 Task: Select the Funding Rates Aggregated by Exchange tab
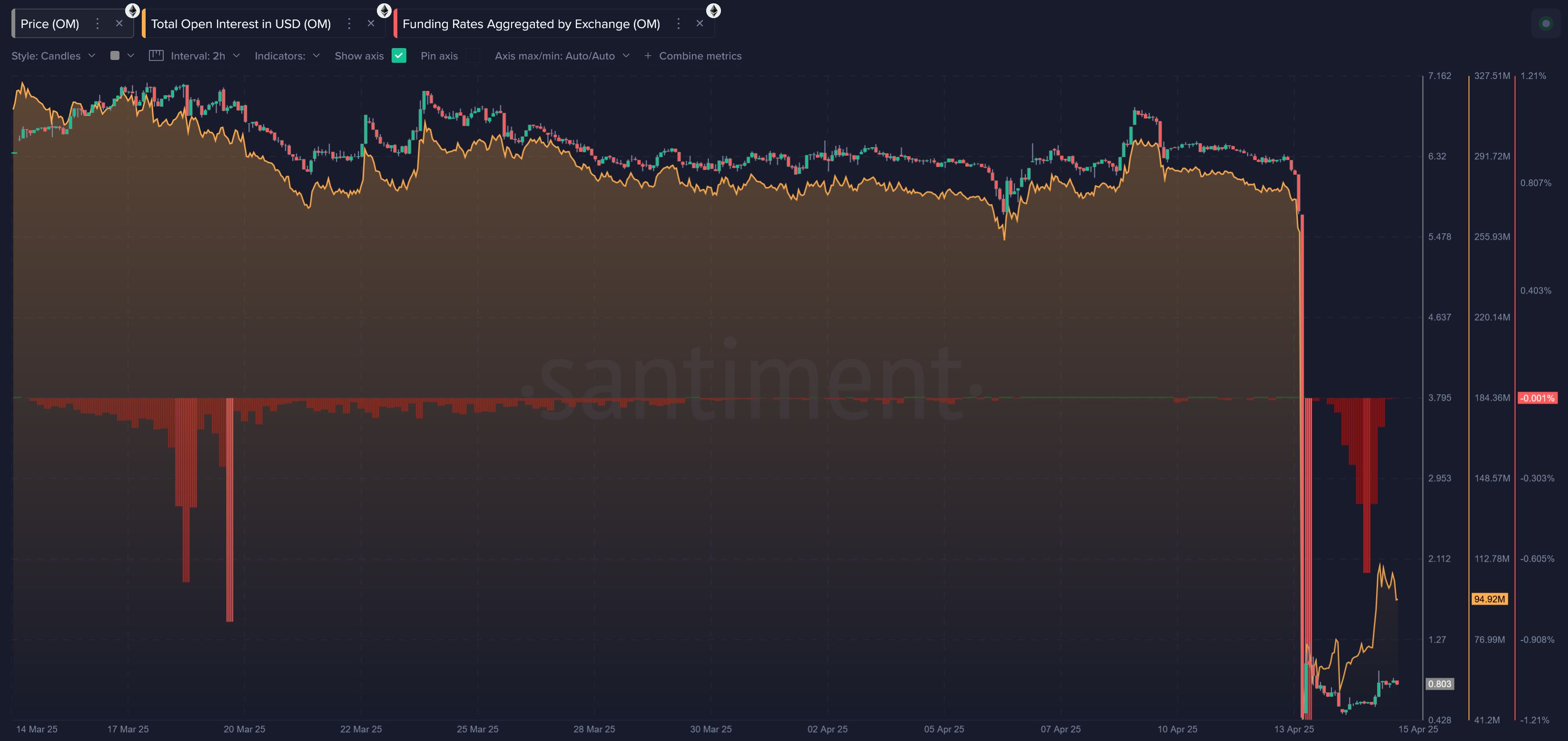pyautogui.click(x=531, y=24)
